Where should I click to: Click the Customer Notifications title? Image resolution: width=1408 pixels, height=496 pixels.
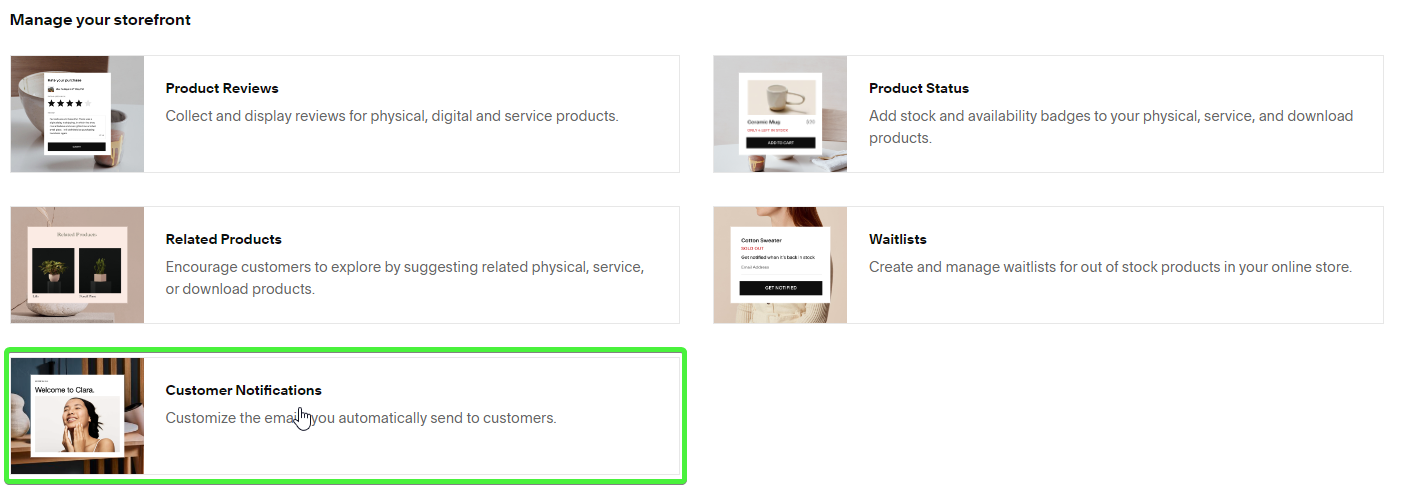pos(243,390)
